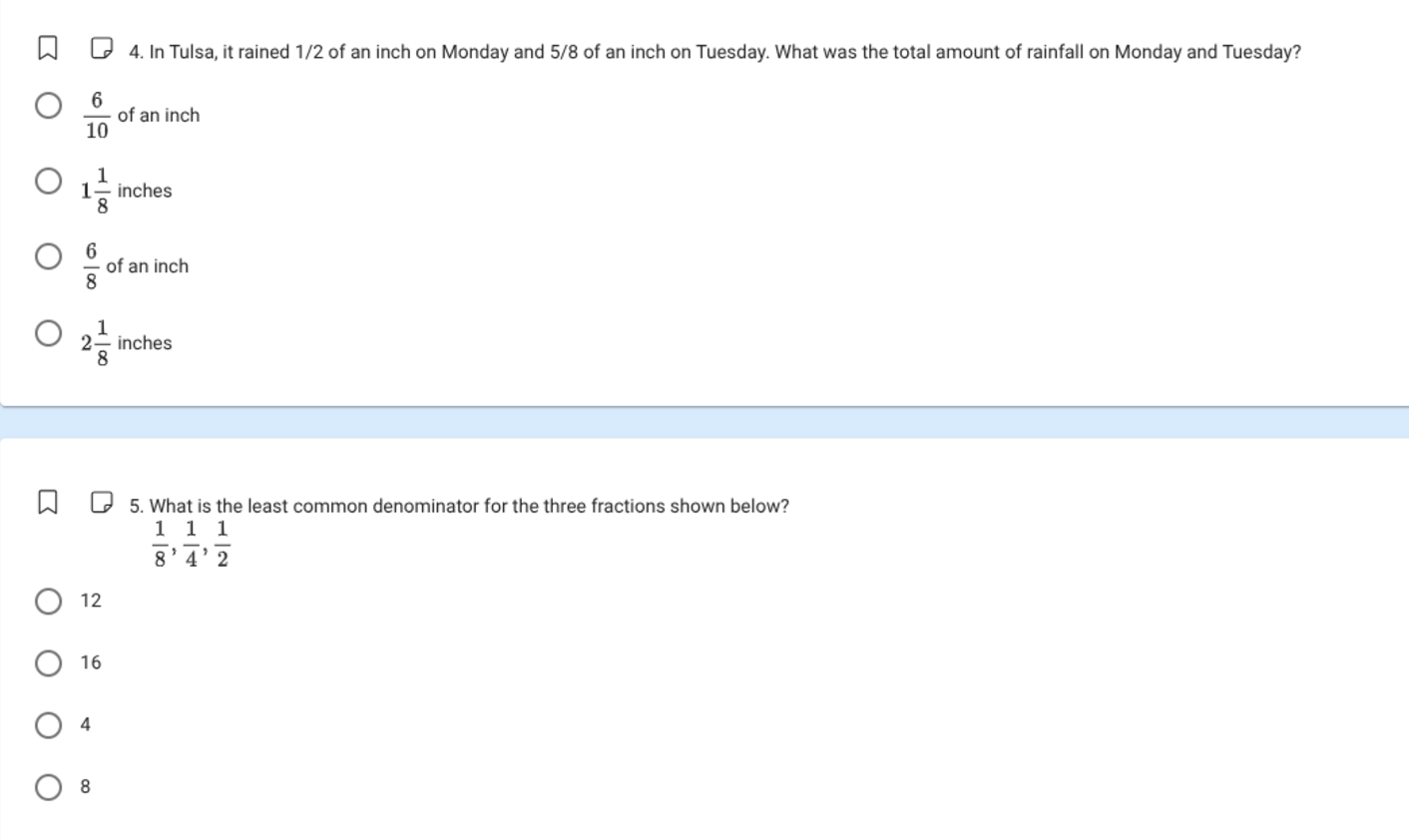
Task: Click the '6/8 of an inch' label text
Action: tap(138, 266)
